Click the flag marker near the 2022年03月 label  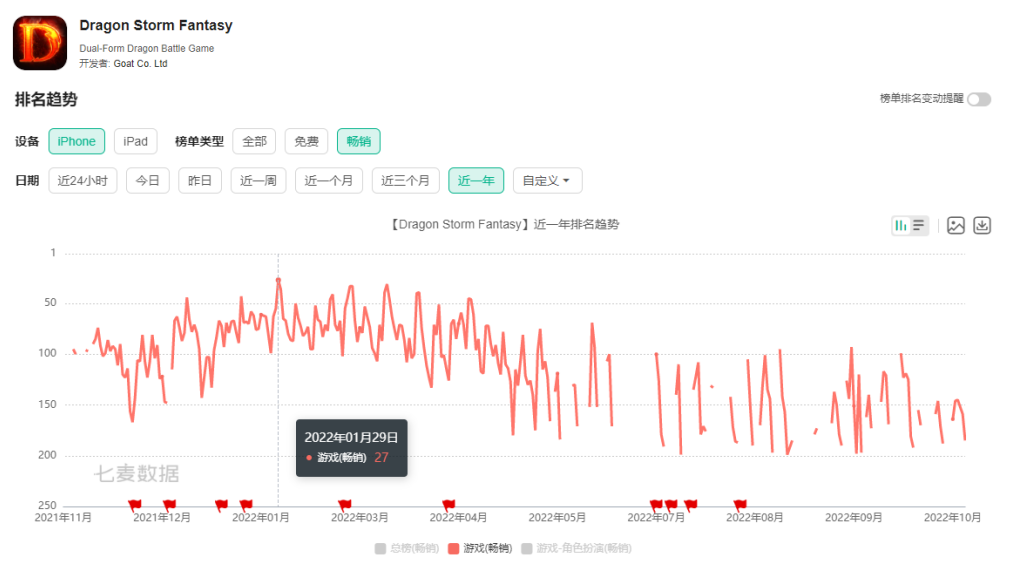pos(345,505)
